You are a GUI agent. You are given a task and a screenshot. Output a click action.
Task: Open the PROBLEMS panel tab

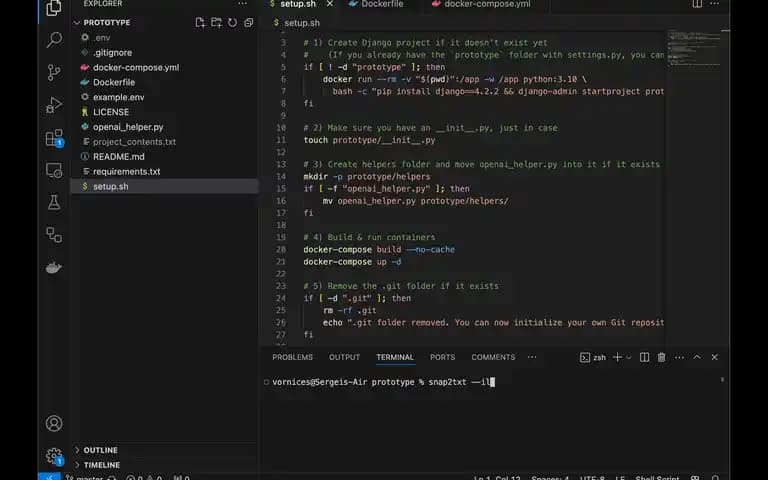(292, 357)
